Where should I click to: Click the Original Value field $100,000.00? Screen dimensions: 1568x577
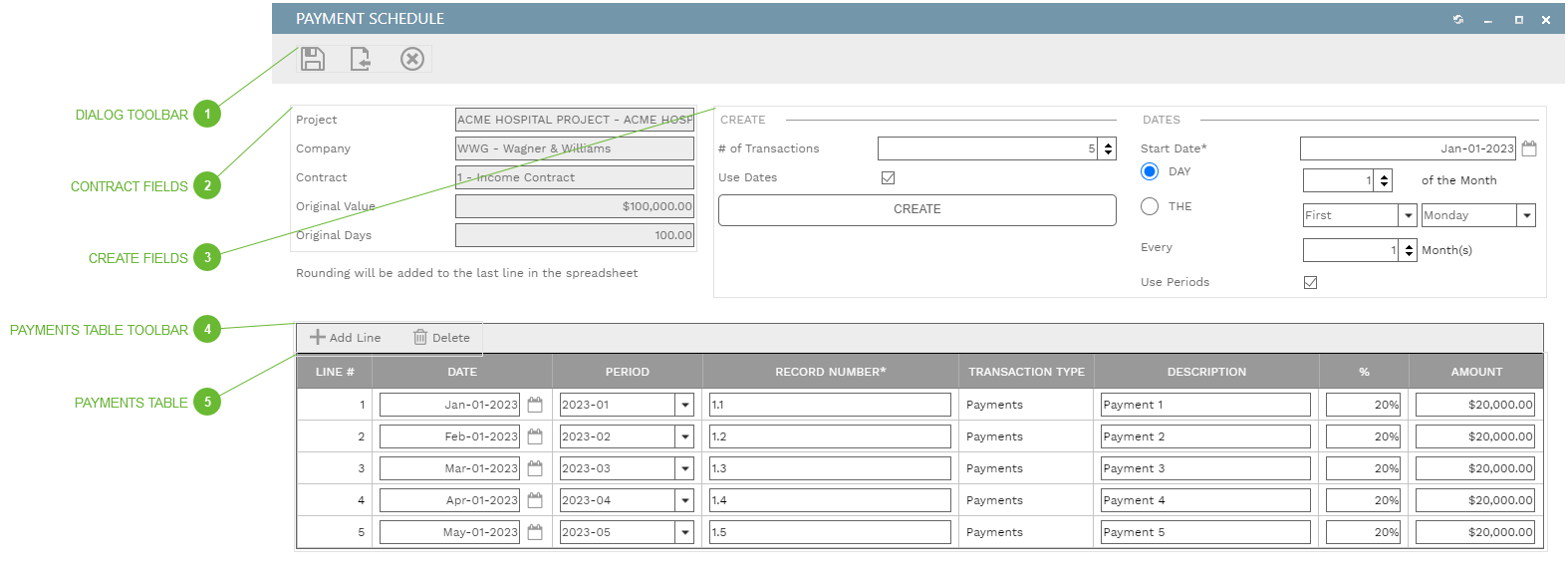pos(575,206)
